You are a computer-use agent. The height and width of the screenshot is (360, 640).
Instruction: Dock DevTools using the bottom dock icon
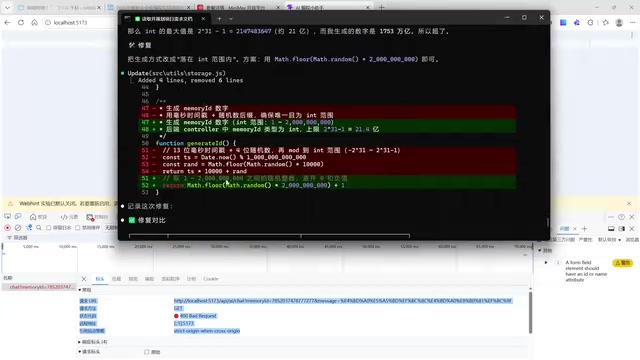(611, 229)
